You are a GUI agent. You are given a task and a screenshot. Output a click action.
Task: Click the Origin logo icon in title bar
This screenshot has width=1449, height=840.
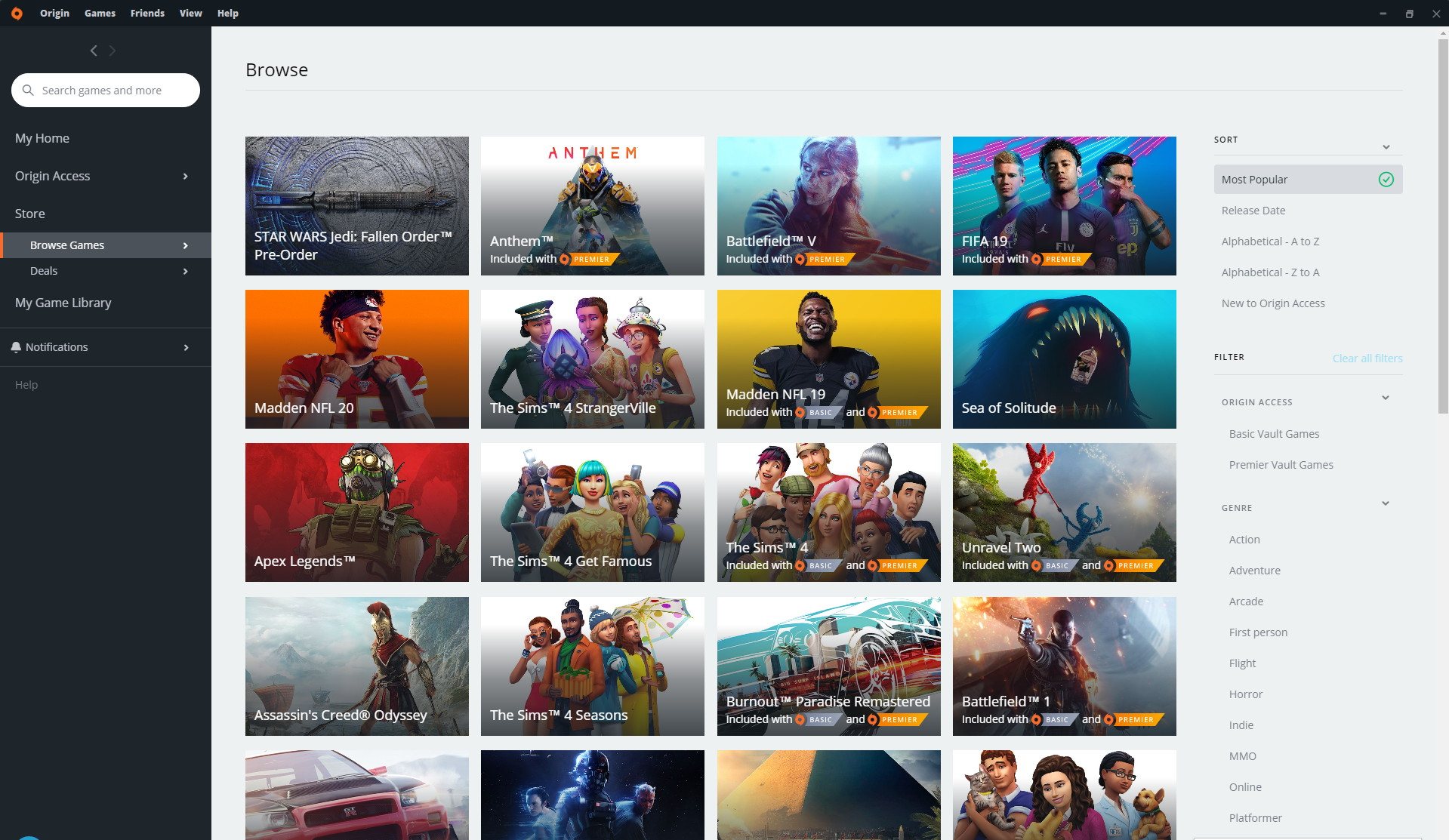pyautogui.click(x=17, y=13)
